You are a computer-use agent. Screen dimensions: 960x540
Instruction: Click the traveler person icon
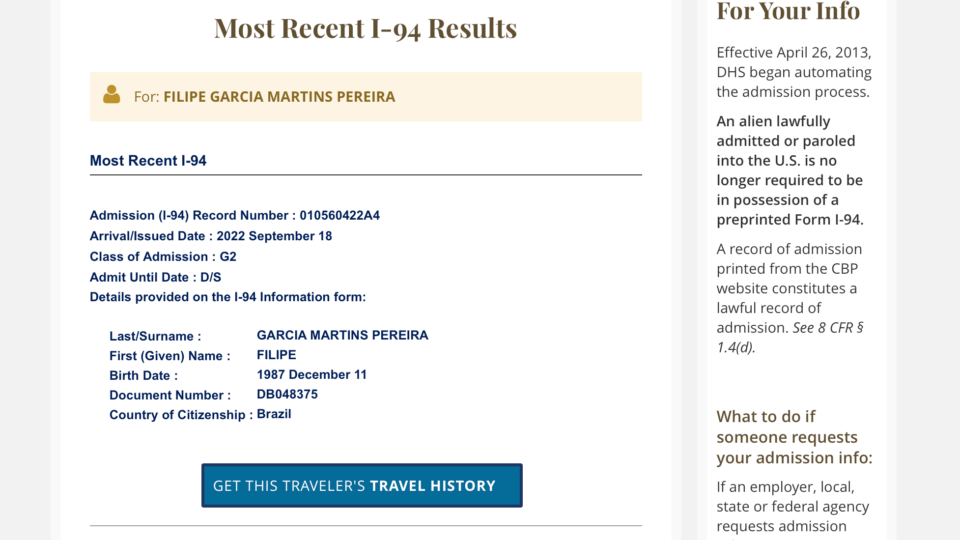coord(111,94)
